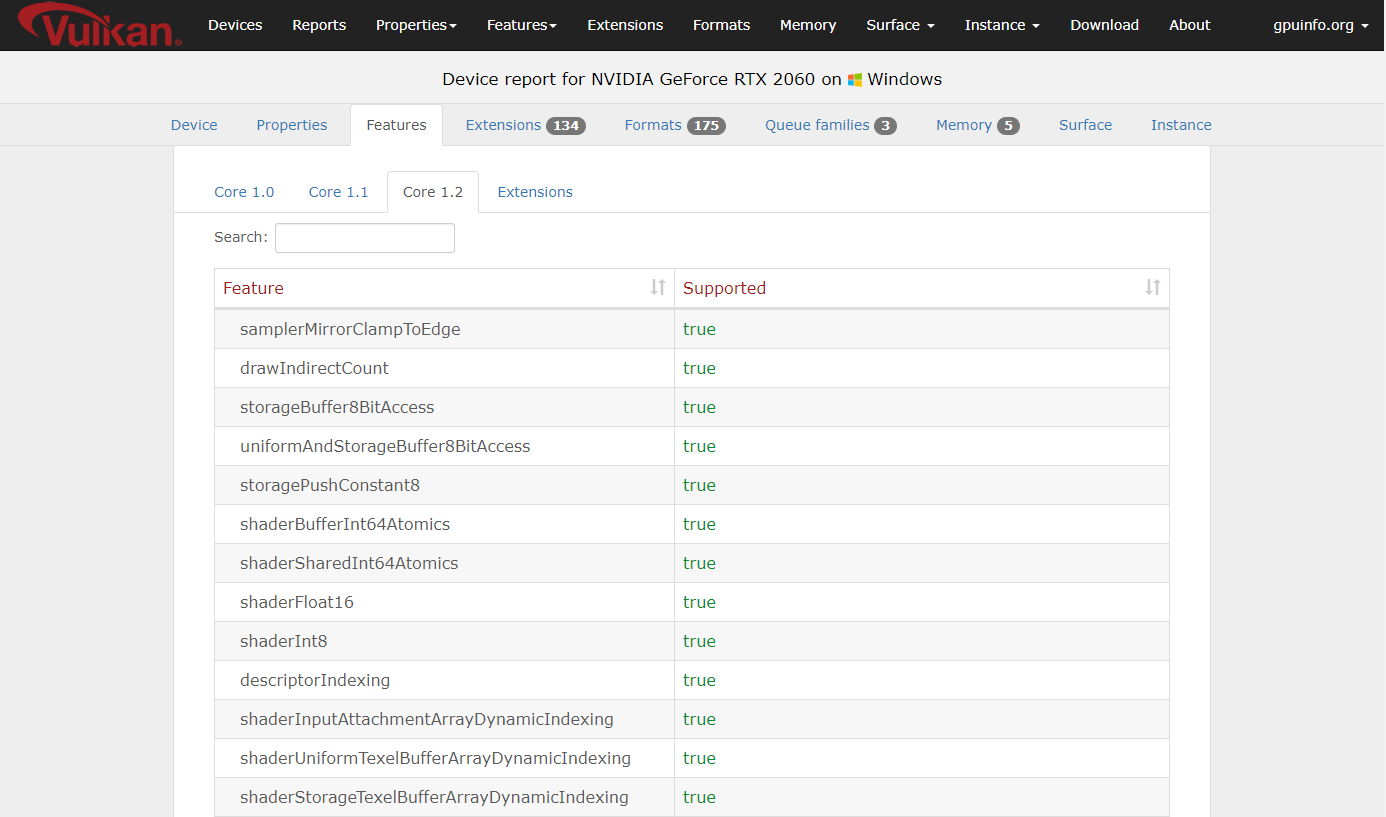Sort table by Supported column sort icon

point(1153,288)
